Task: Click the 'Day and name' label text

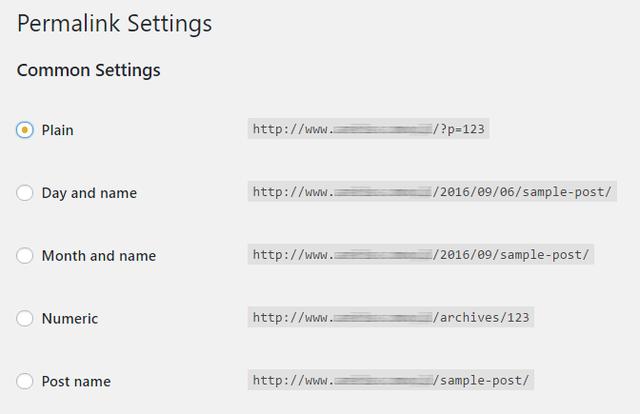Action: click(x=89, y=193)
